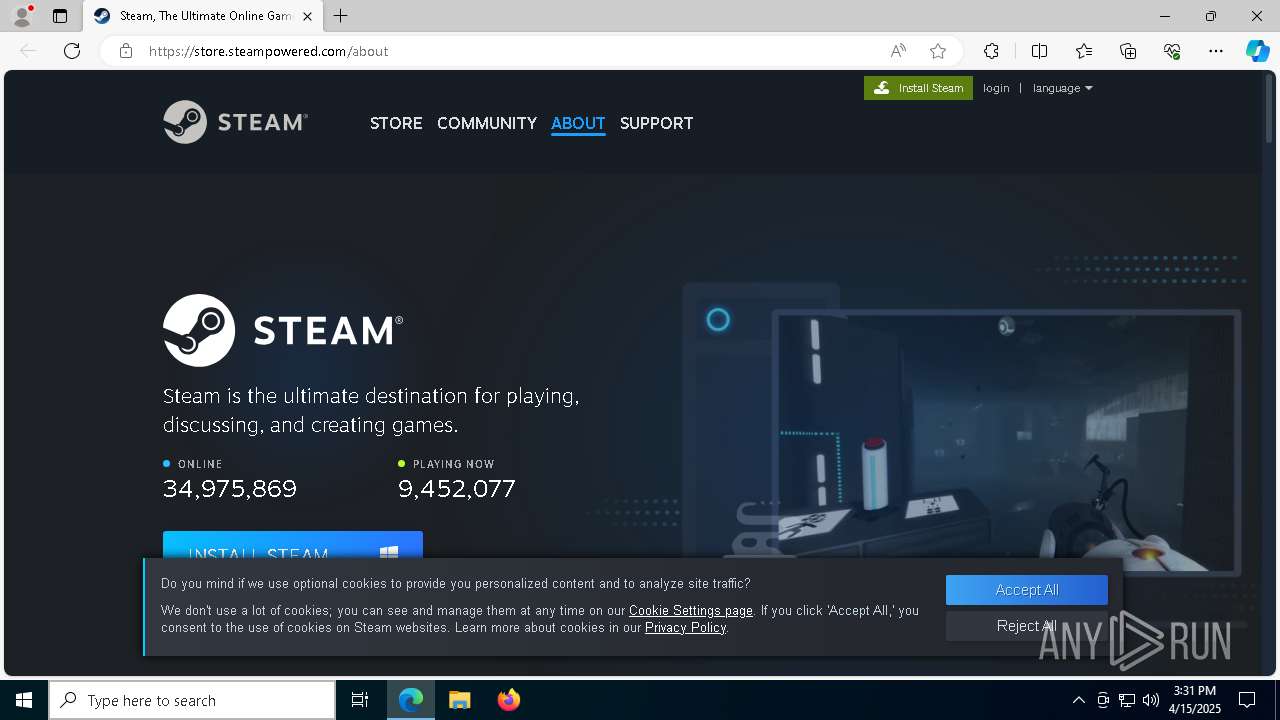Click the large blue INSTALL STEAM button
Viewport: 1280px width, 720px height.
[293, 545]
